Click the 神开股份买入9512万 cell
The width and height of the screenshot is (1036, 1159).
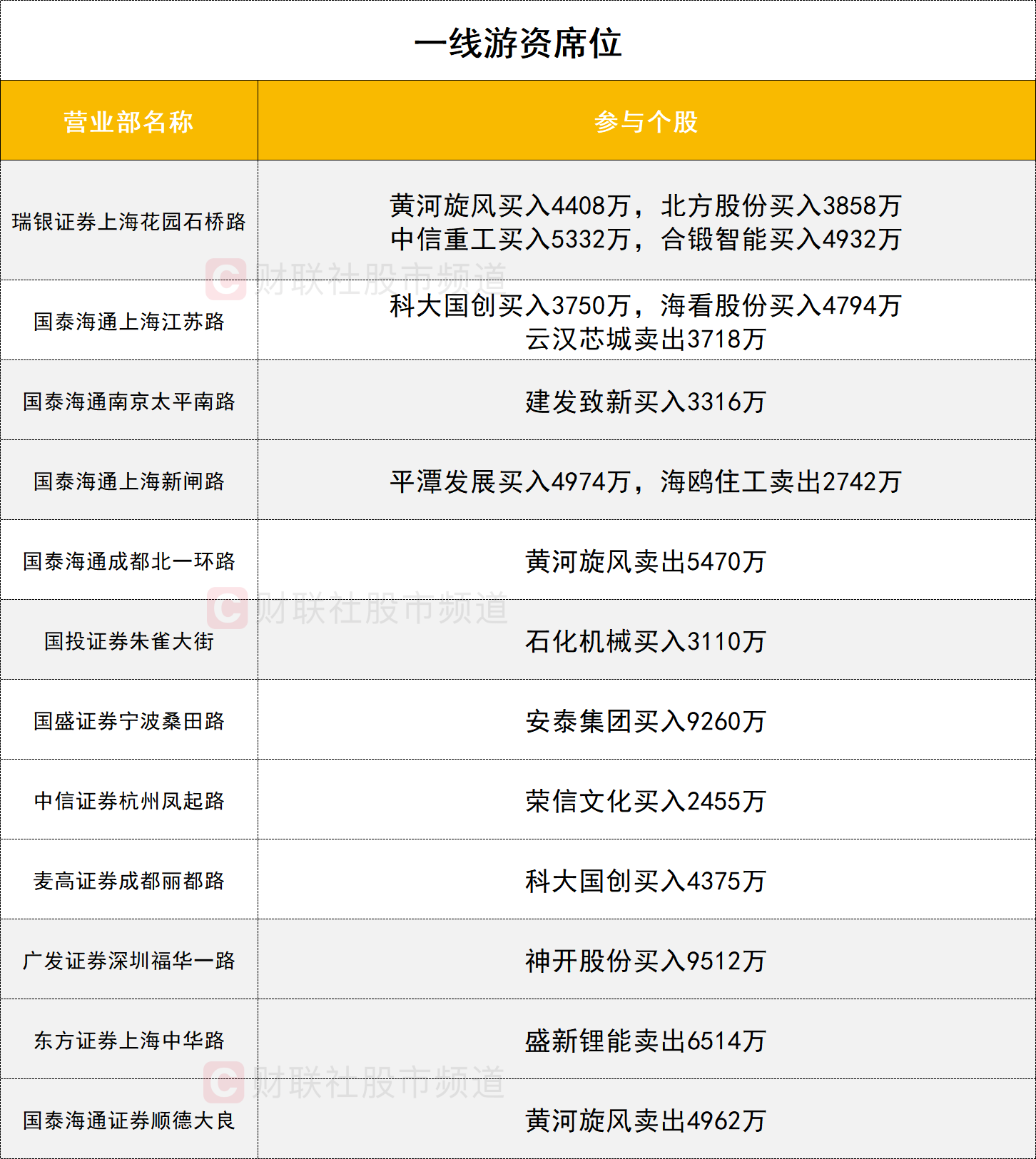[x=646, y=961]
